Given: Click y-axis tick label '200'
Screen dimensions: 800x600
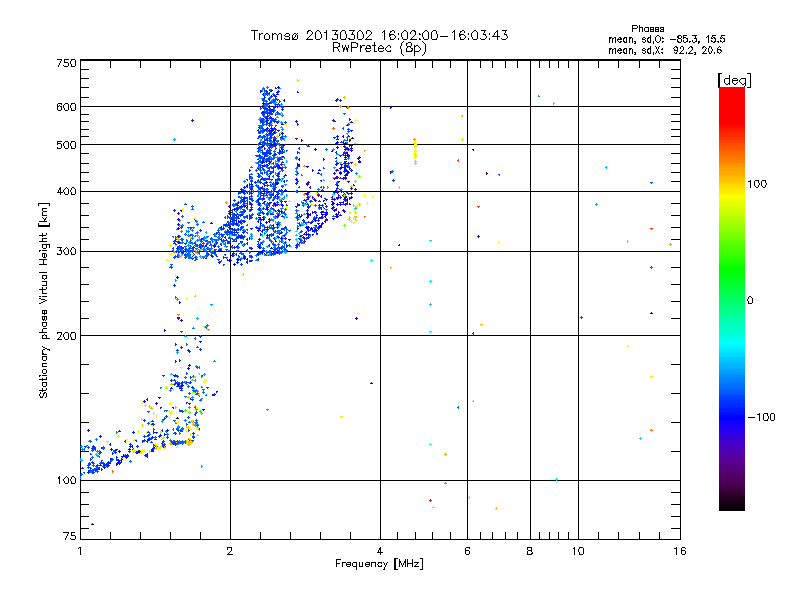Looking at the screenshot, I should pos(66,336).
